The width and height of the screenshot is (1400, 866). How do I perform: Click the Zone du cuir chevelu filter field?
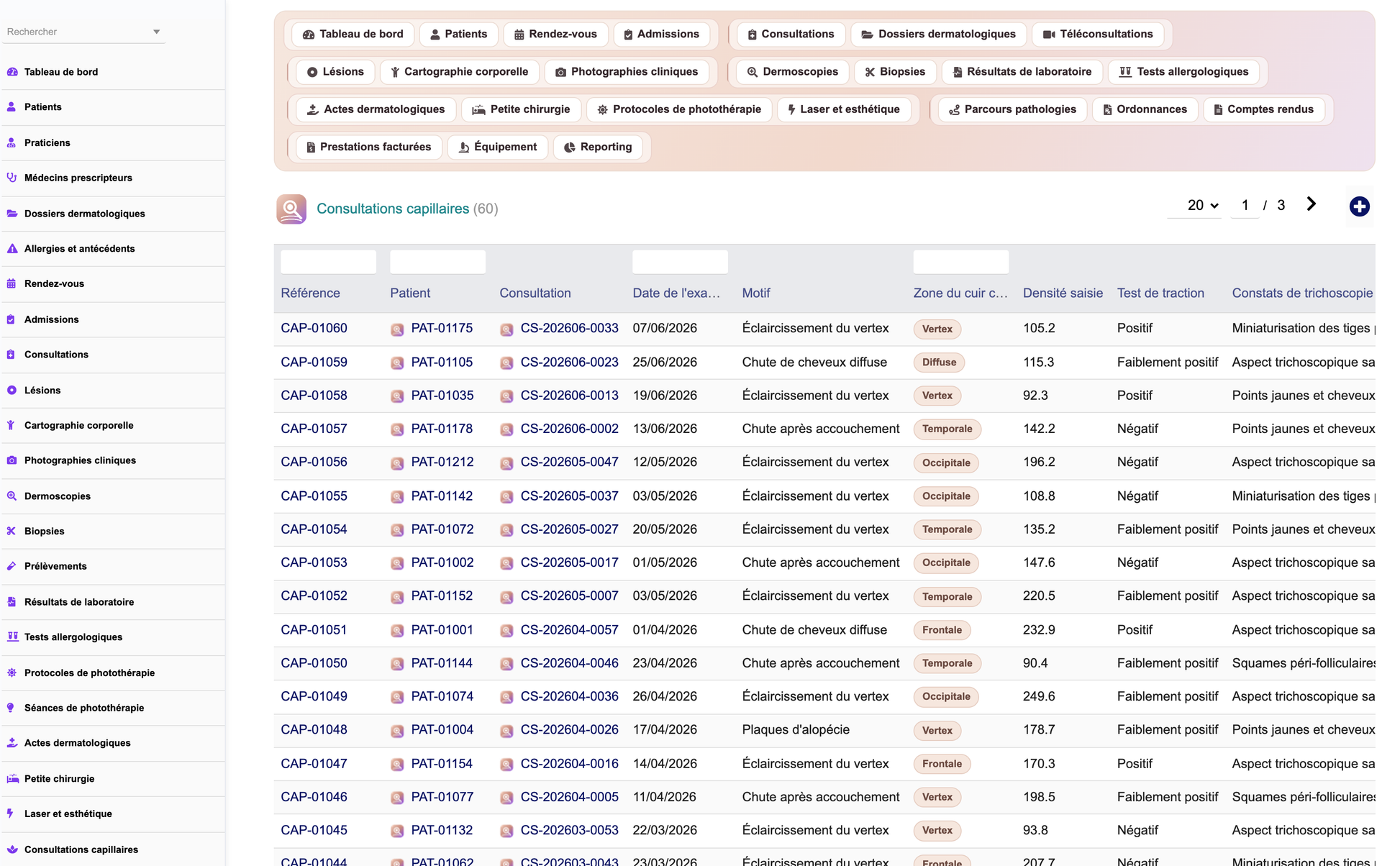pos(960,262)
